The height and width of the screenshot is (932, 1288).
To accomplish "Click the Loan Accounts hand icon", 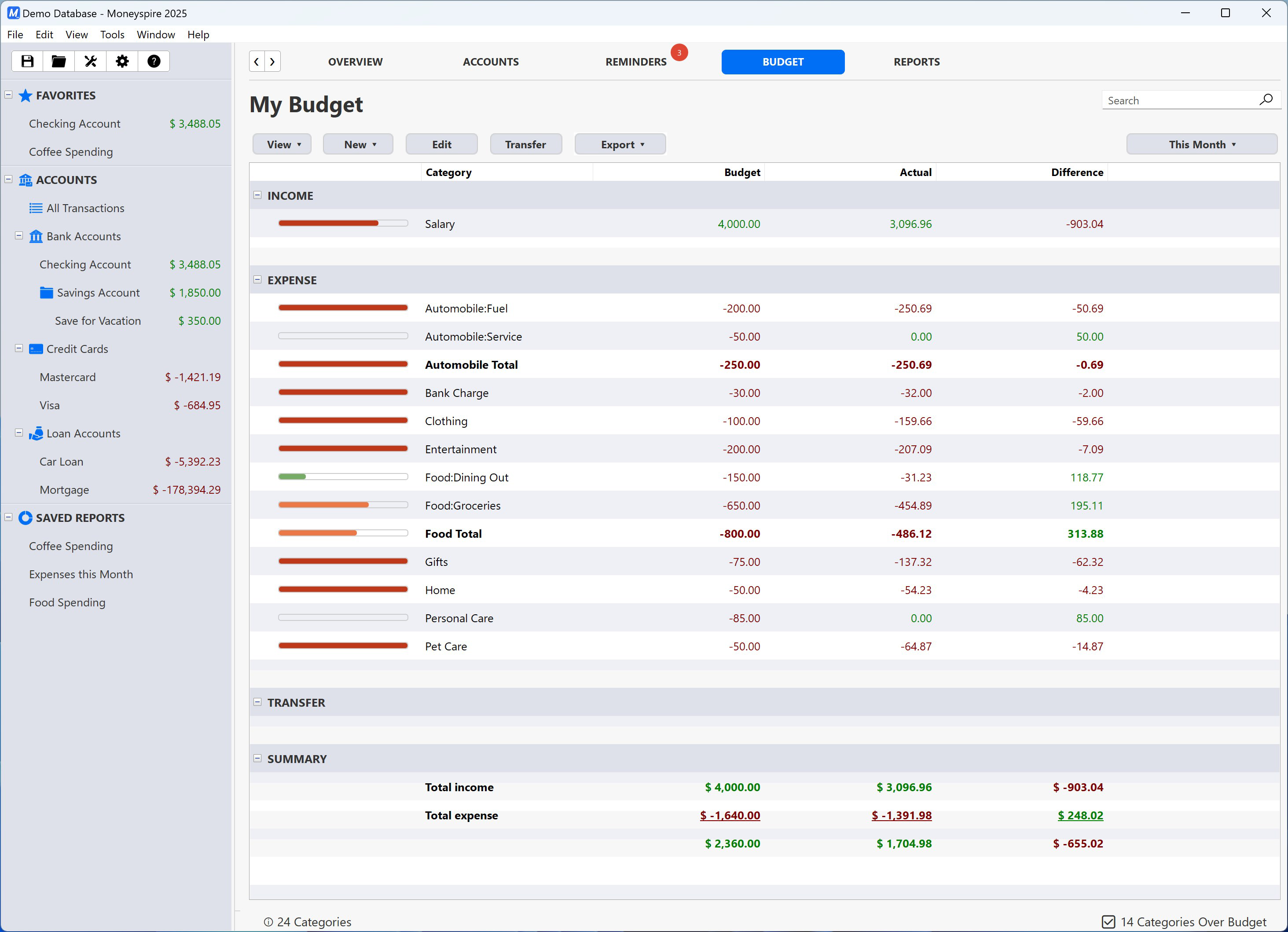I will (x=36, y=433).
